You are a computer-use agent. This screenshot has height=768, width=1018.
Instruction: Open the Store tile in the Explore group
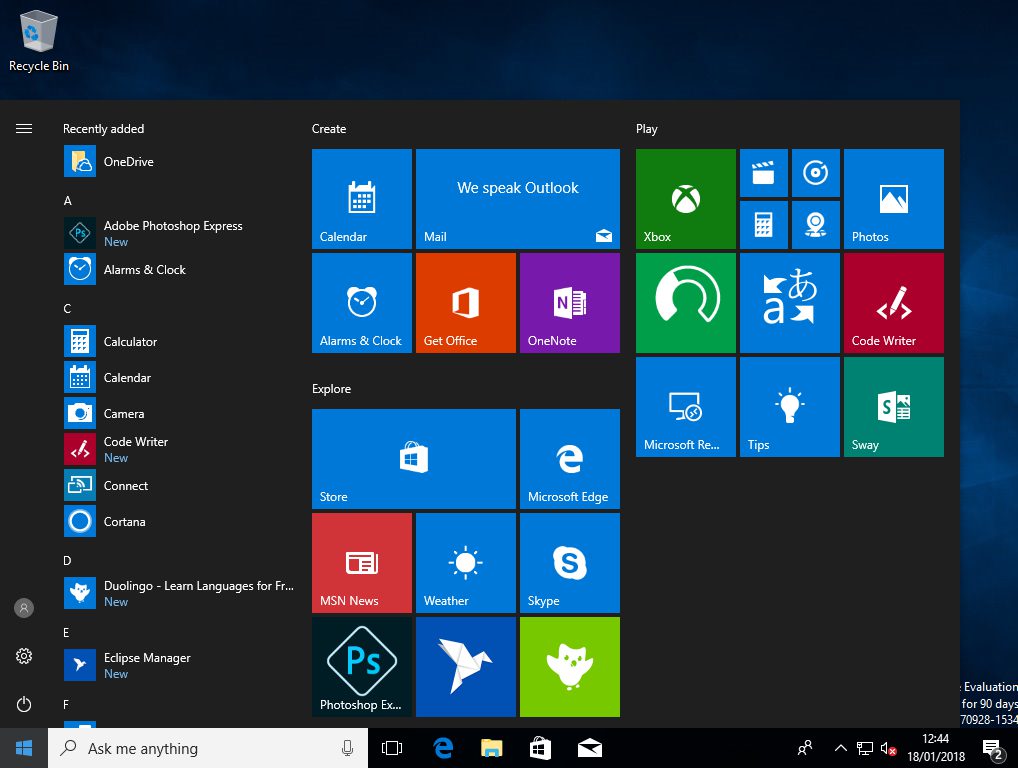coord(414,458)
